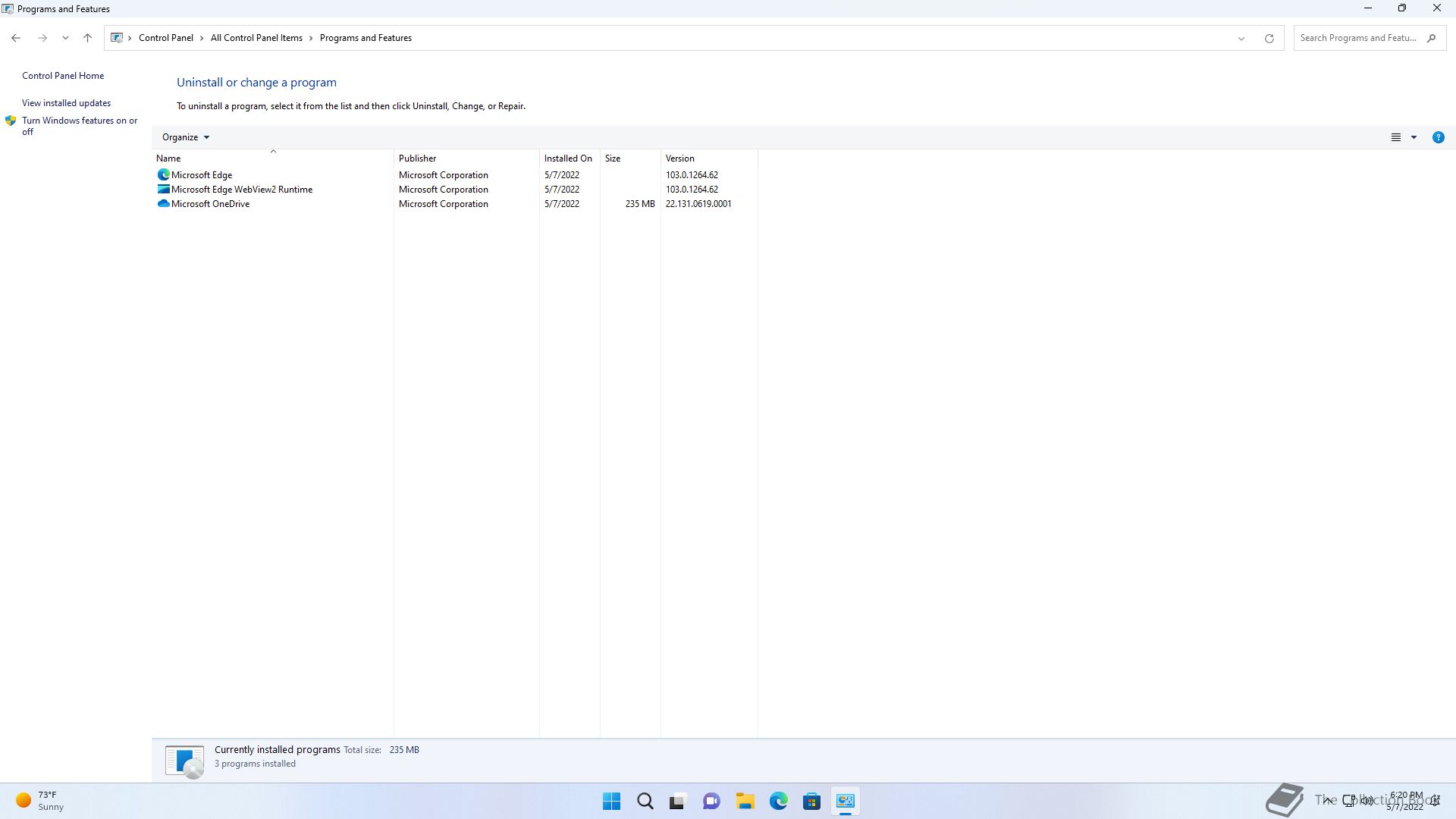Open Task View on the taskbar
Viewport: 1456px width, 819px height.
(678, 801)
